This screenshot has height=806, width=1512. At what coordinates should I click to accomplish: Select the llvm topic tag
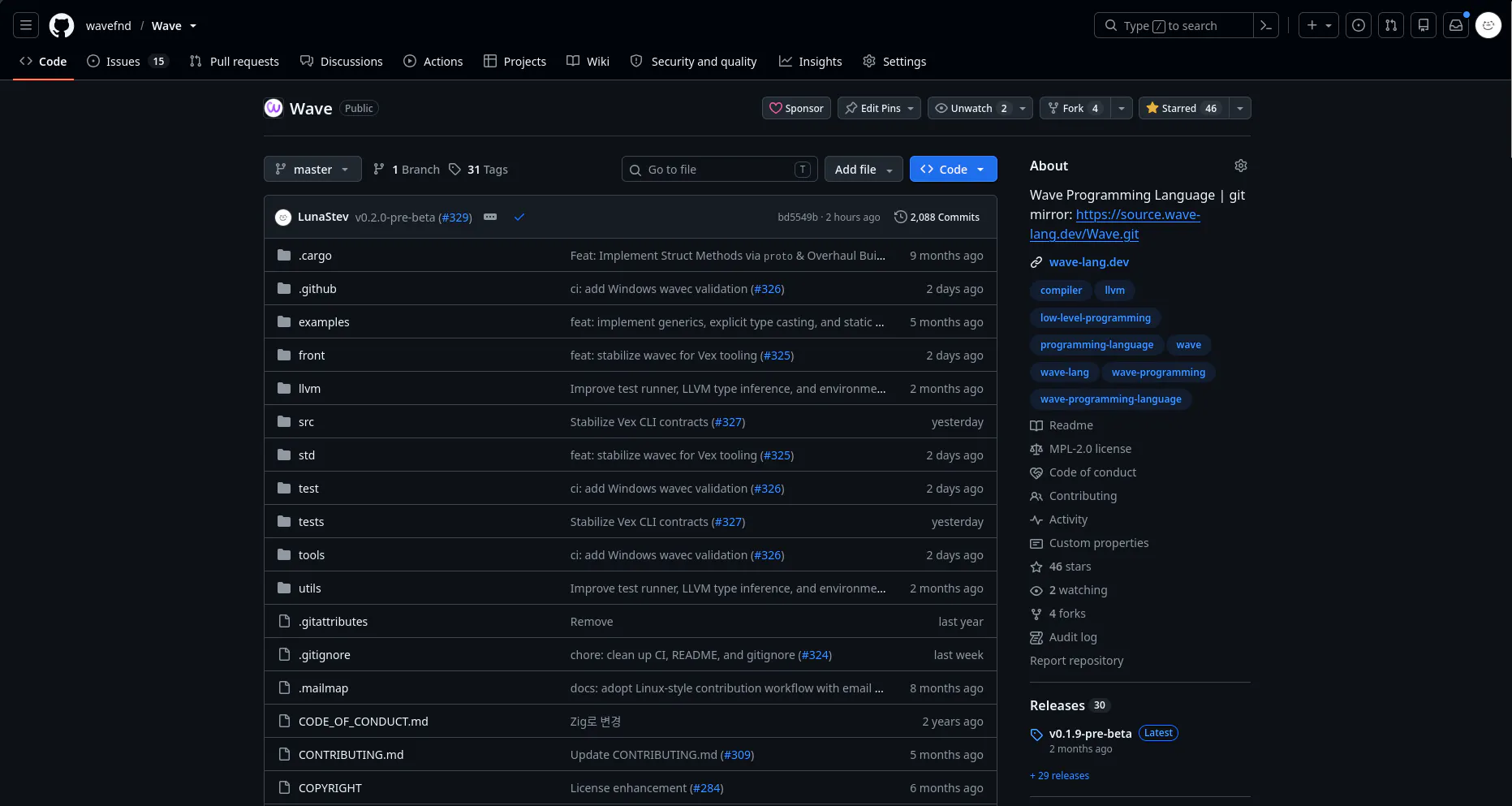click(1114, 291)
